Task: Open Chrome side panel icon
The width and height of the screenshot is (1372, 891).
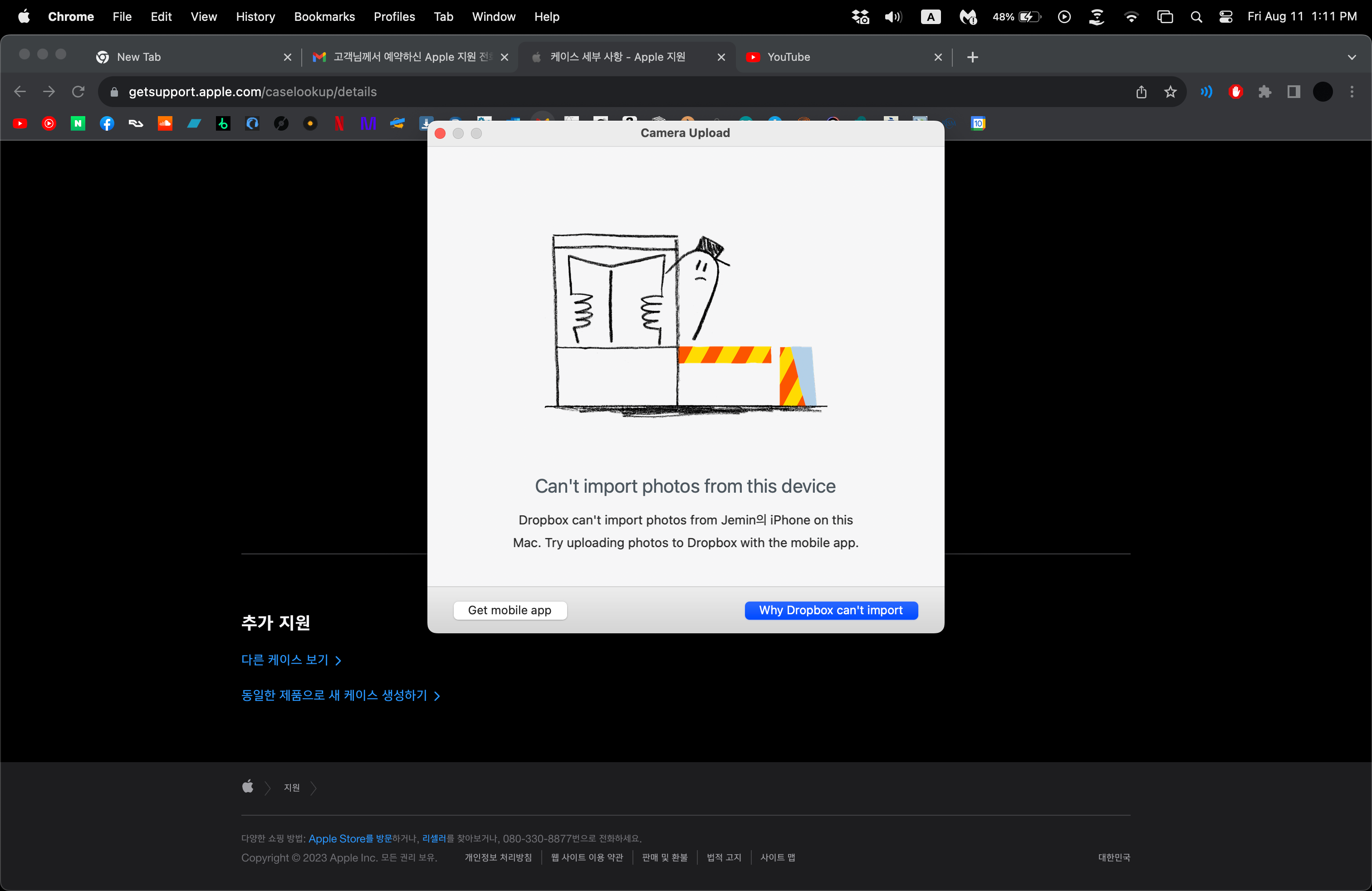Action: click(x=1294, y=92)
